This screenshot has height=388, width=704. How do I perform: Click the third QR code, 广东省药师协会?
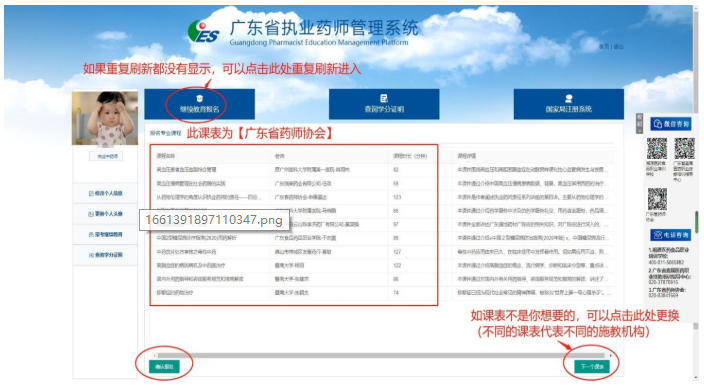pos(657,199)
